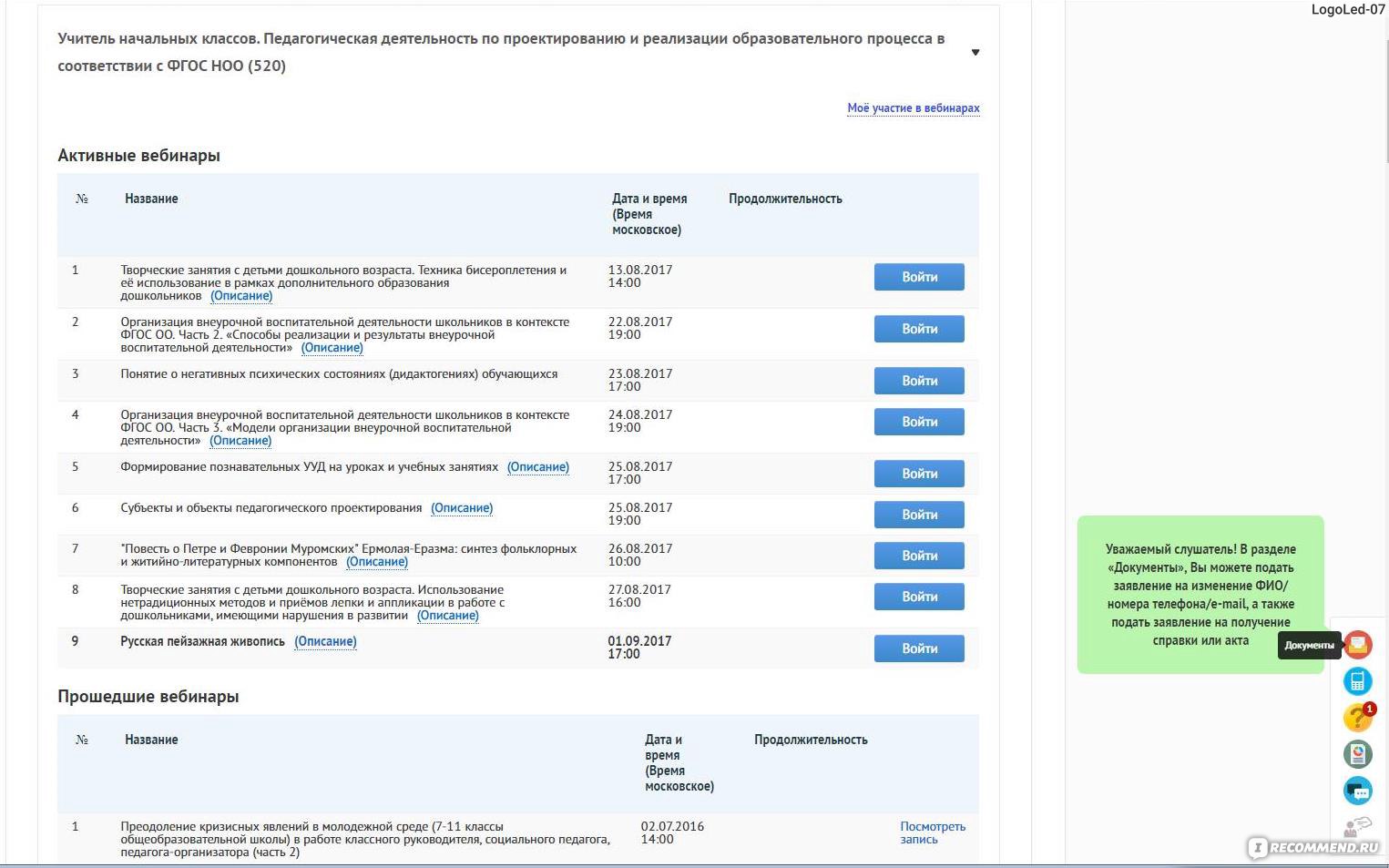Click Войти for Русская пейзажная живопись webinar
Viewport: 1389px width, 868px height.
[919, 648]
